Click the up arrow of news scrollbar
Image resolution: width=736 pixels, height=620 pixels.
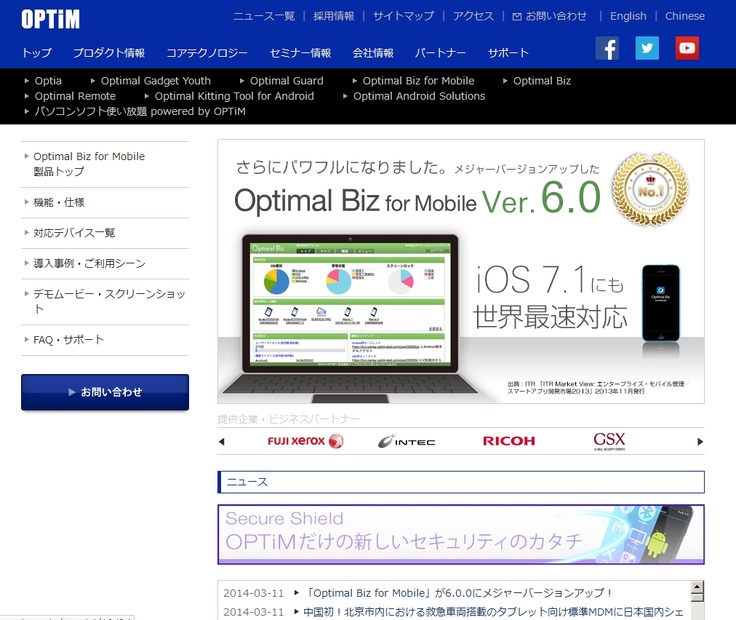coord(697,587)
